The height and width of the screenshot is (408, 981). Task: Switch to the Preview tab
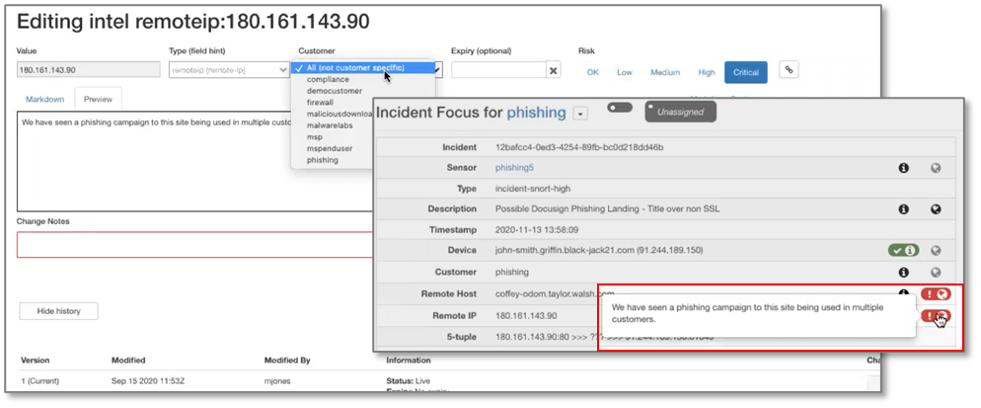[x=97, y=99]
